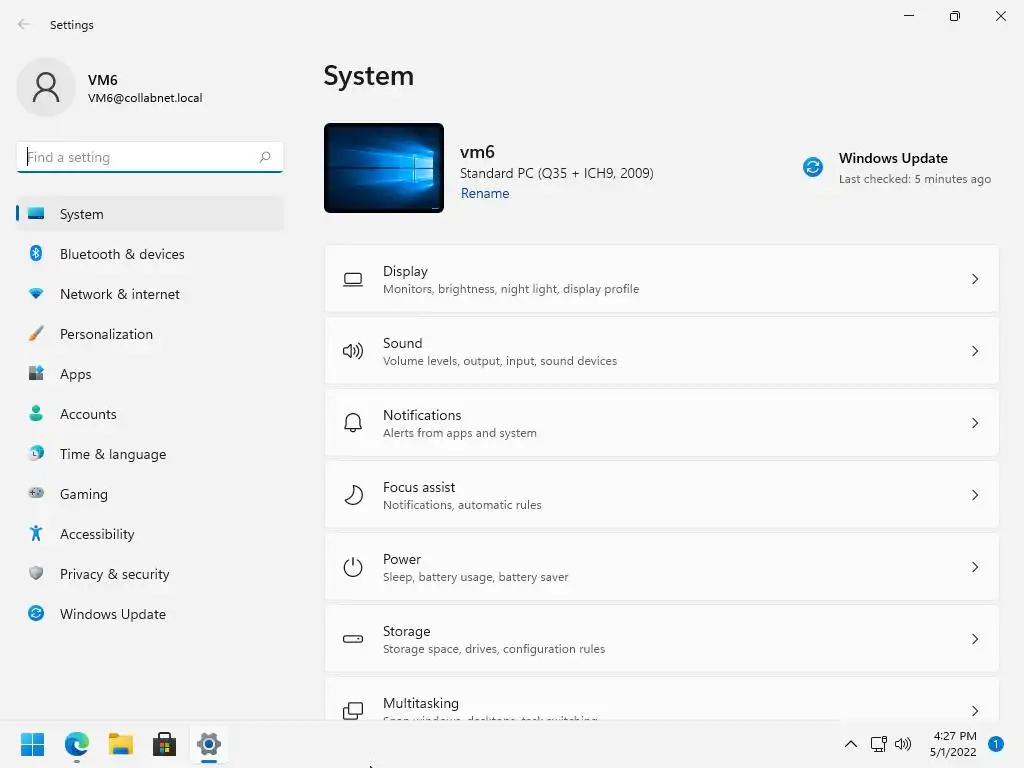
Task: Expand Multitasking with its chevron
Action: pyautogui.click(x=974, y=711)
